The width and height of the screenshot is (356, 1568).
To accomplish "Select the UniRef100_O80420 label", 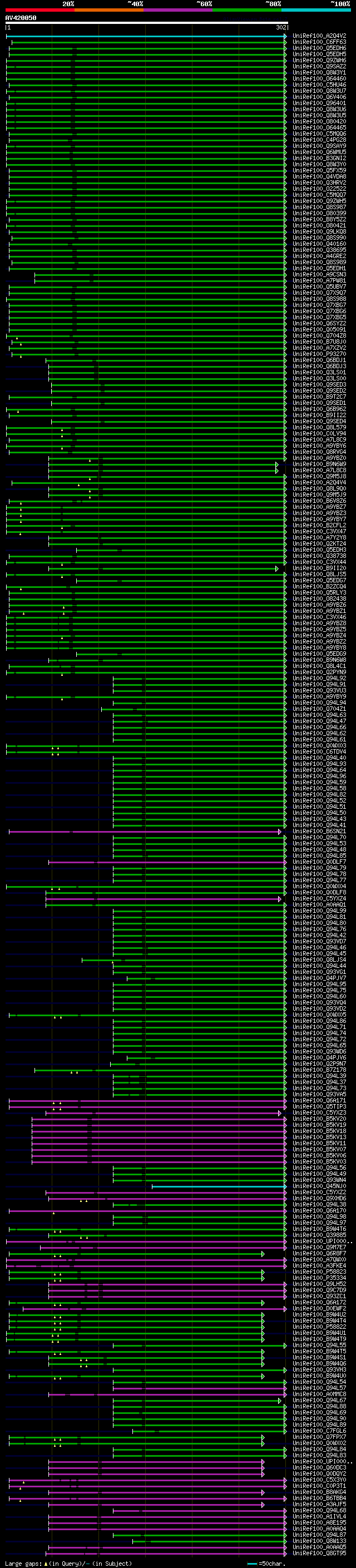I will pos(319,122).
